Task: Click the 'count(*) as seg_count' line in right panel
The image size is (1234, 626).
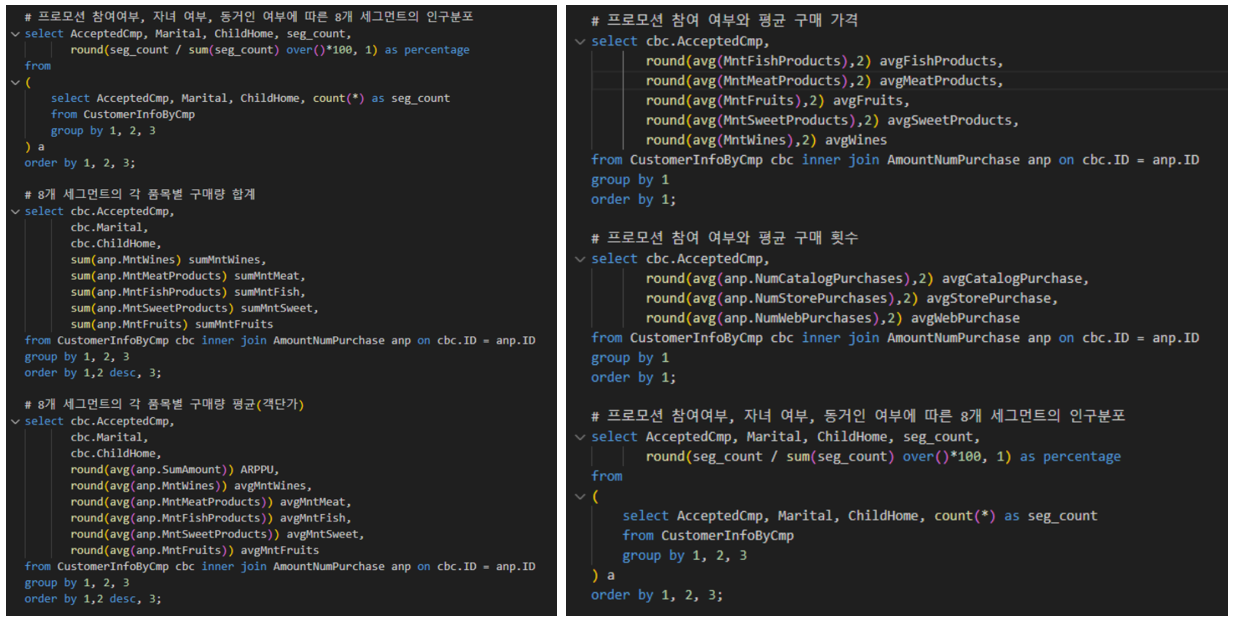Action: [860, 516]
